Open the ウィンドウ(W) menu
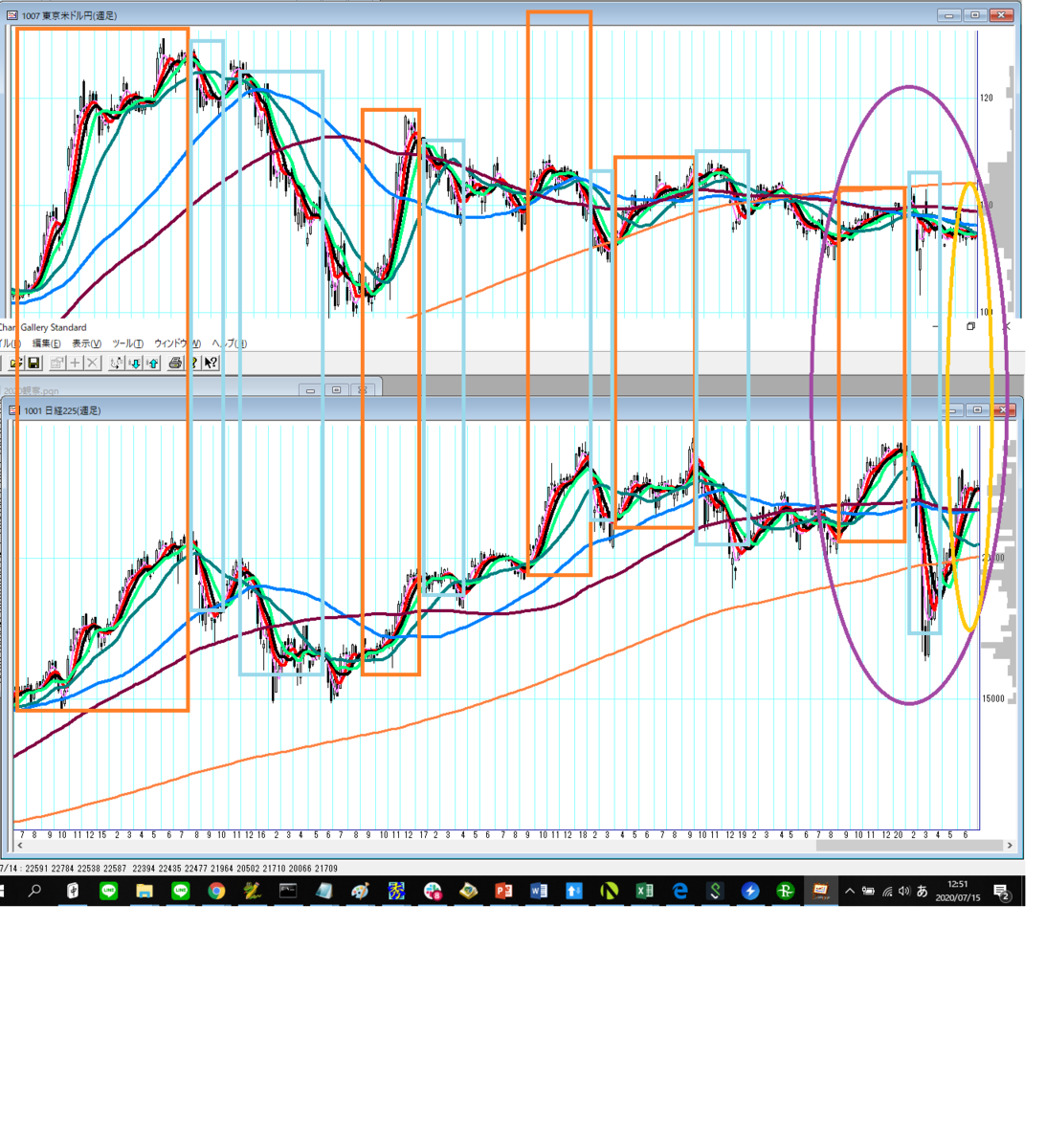This screenshot has width=1046, height=1148. pyautogui.click(x=177, y=343)
